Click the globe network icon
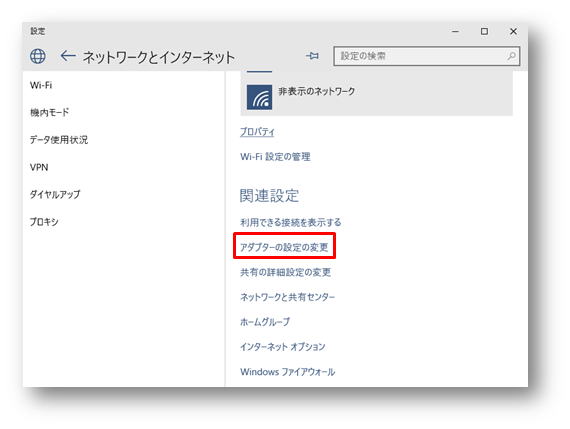Screen dimensions: 570x429 [38, 56]
